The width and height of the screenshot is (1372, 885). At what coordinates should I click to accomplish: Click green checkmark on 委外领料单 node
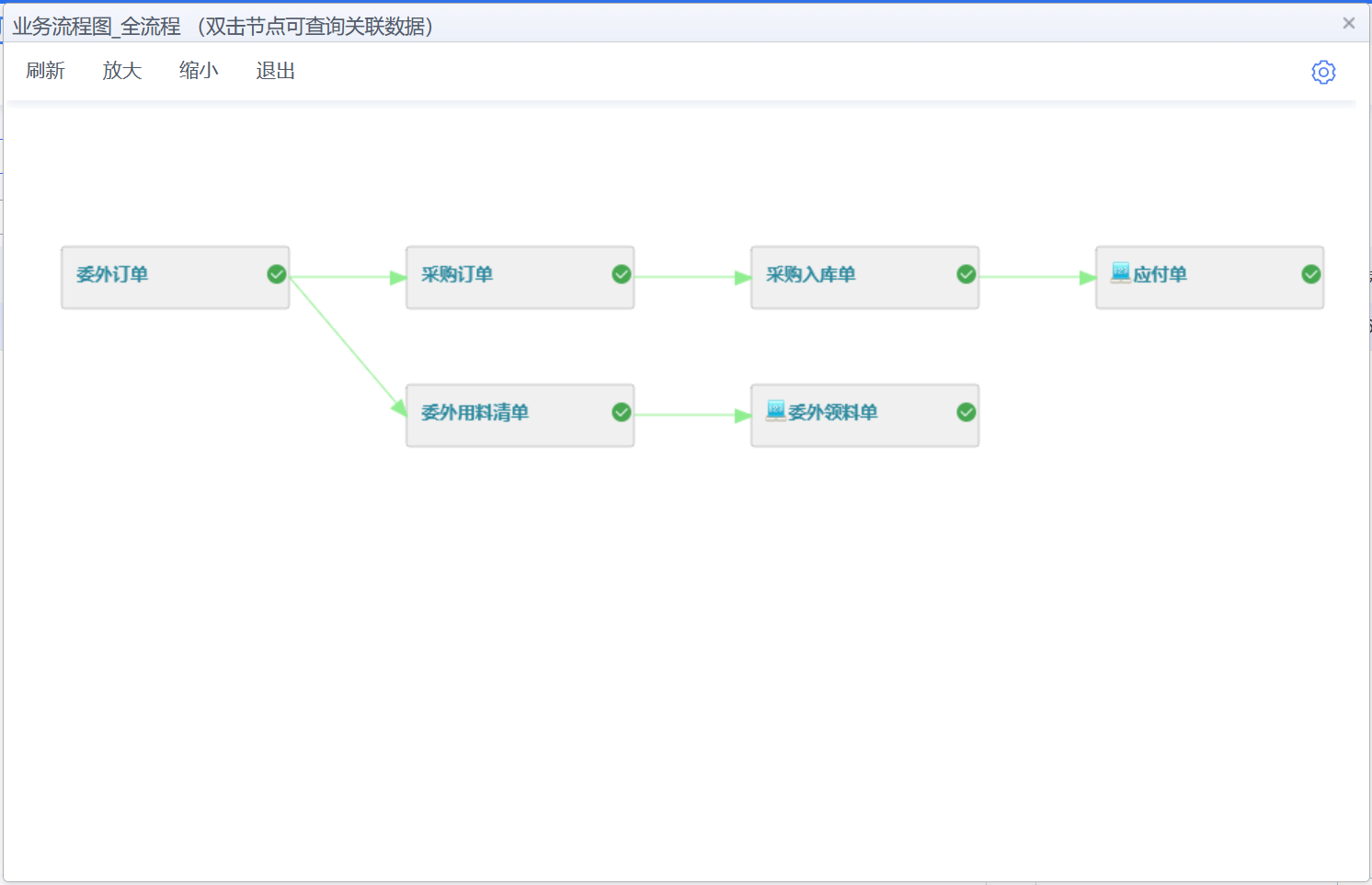966,412
